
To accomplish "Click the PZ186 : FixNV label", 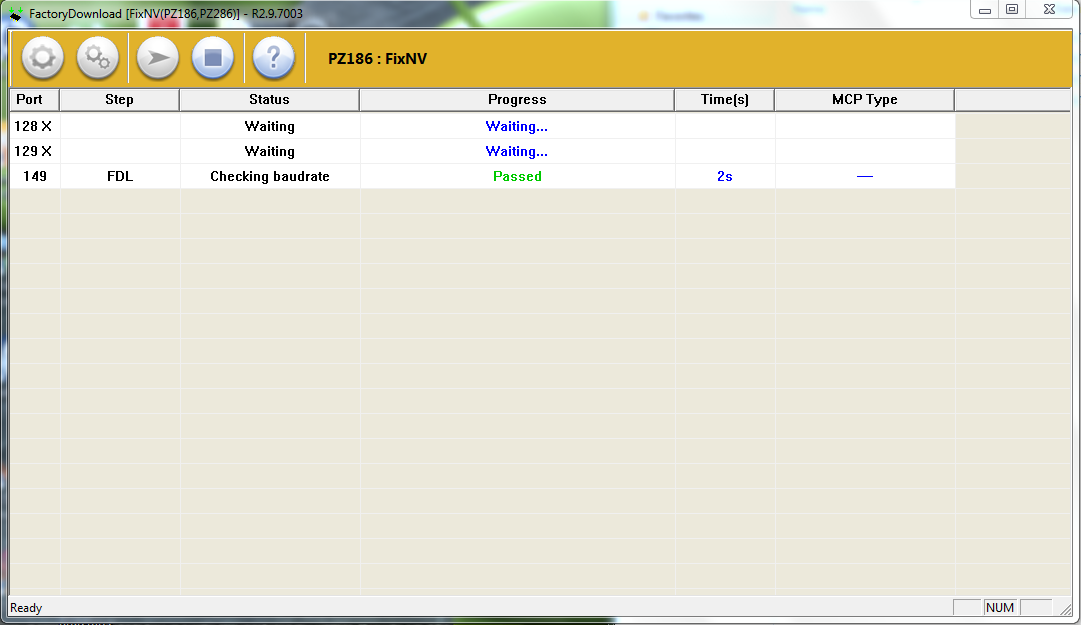I will tap(377, 59).
